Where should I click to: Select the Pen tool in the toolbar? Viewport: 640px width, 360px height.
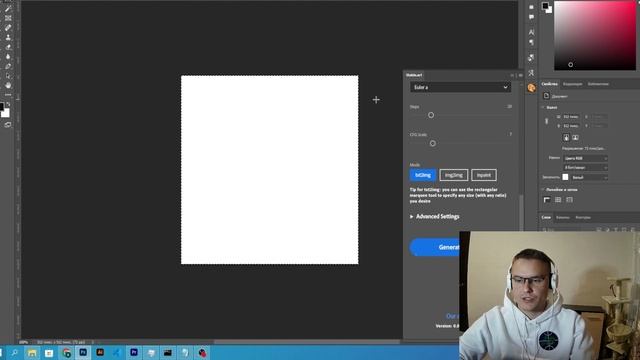point(8,66)
